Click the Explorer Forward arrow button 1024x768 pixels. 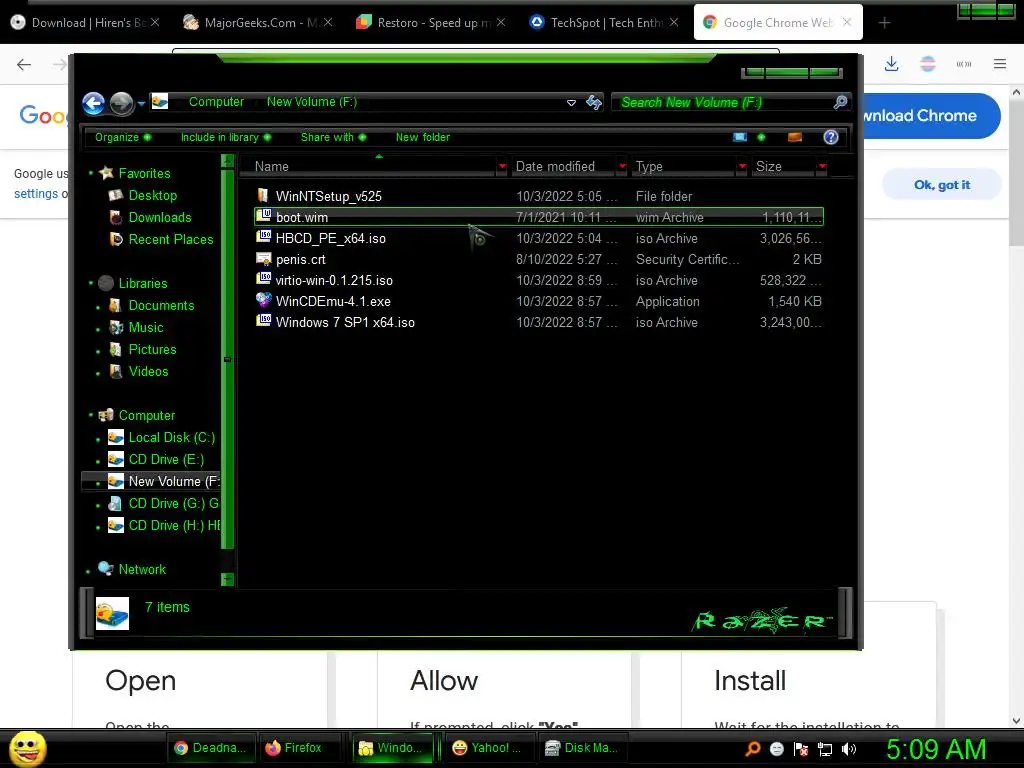click(x=121, y=103)
